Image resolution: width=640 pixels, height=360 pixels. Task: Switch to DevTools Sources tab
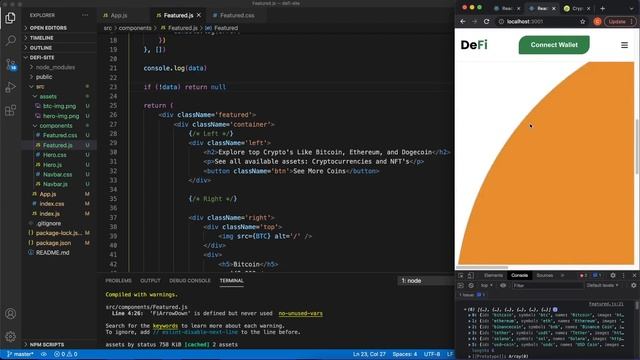point(544,276)
